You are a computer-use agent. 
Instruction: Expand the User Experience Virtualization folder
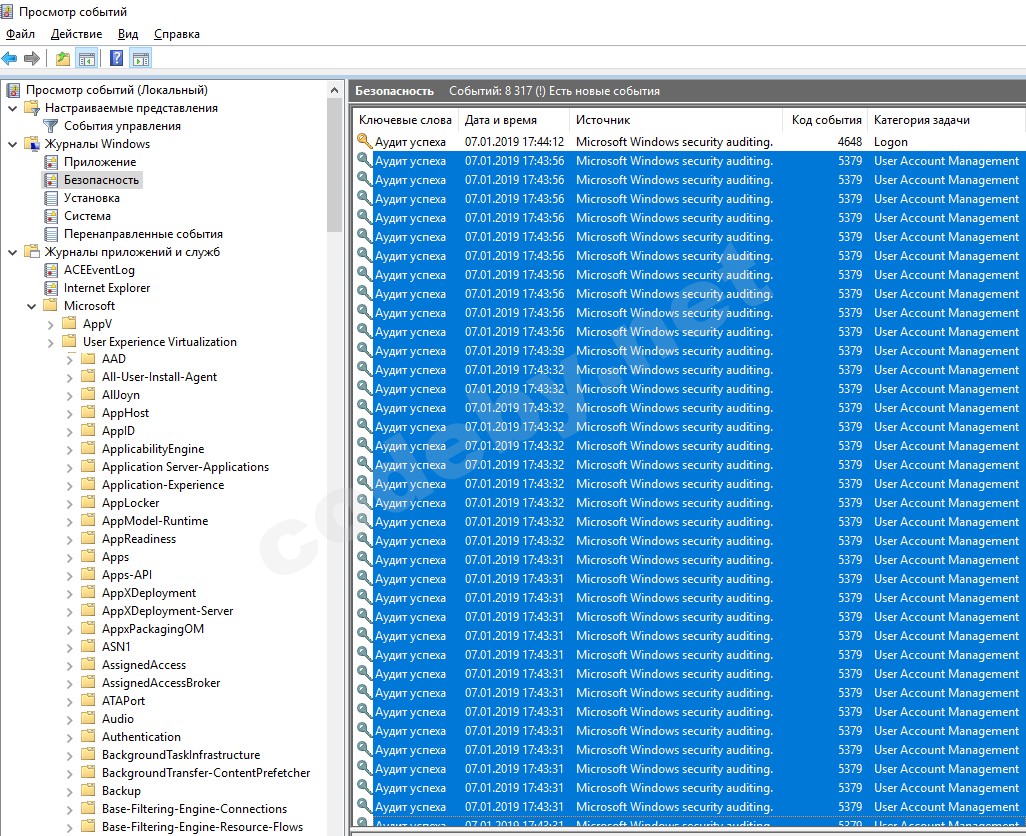click(50, 342)
